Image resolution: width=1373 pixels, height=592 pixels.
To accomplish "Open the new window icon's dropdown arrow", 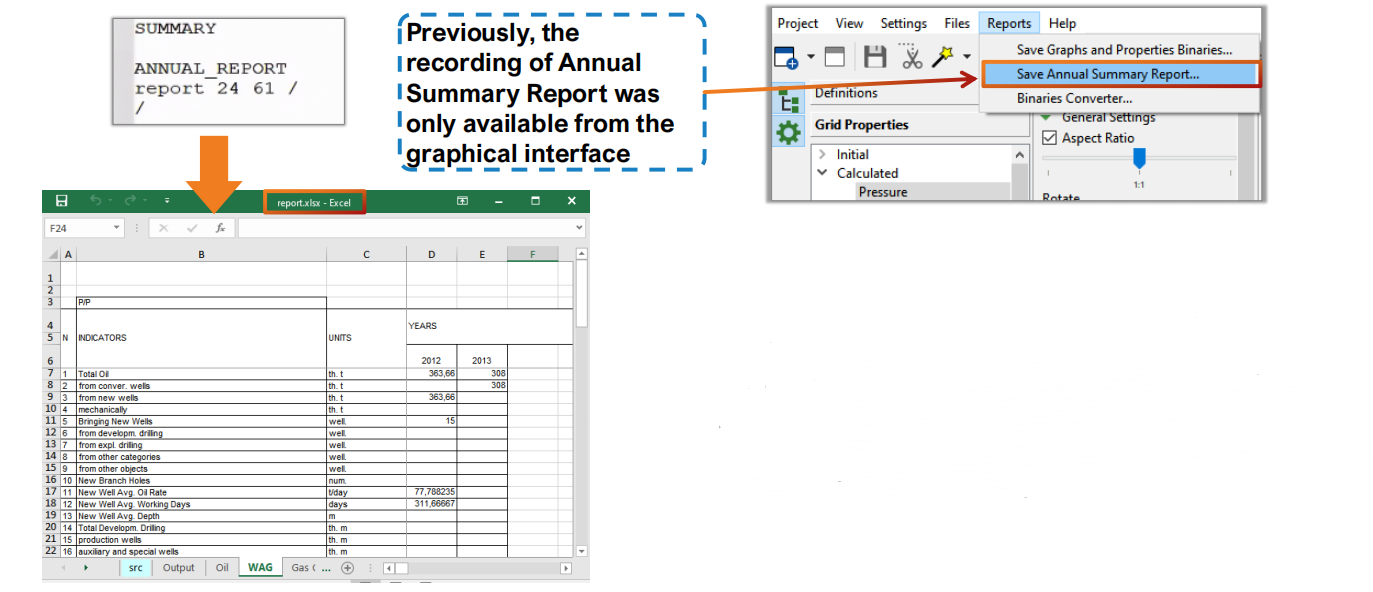I will point(811,57).
